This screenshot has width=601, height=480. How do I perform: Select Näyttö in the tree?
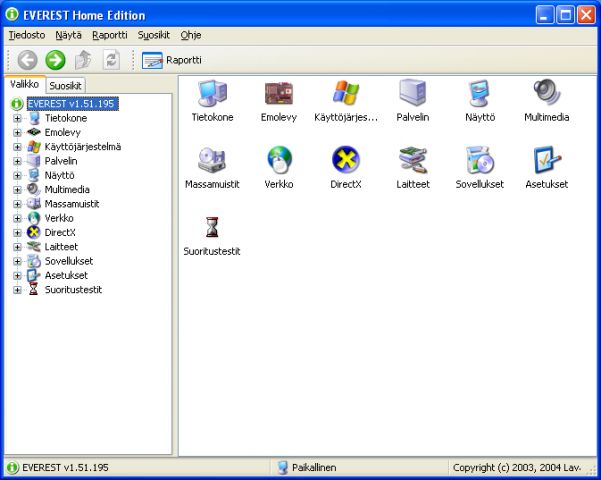click(59, 176)
